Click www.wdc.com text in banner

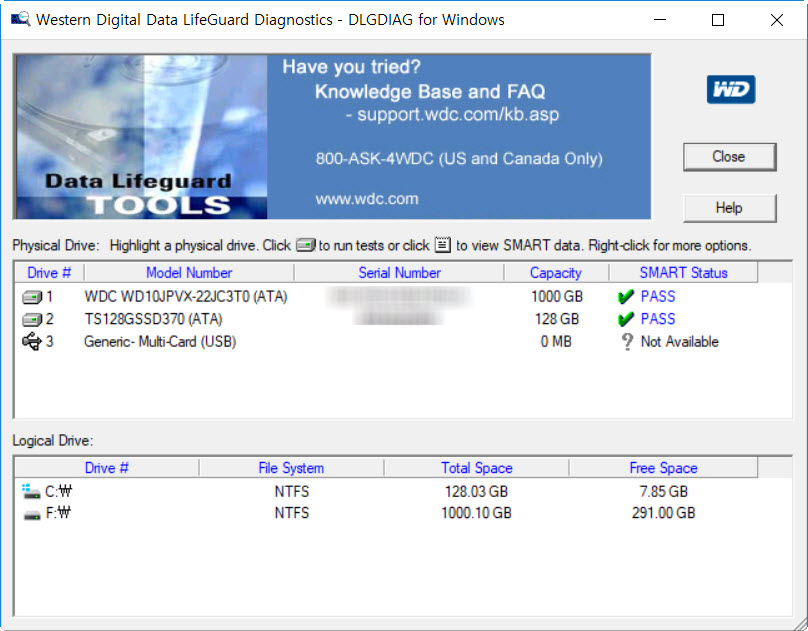tap(367, 199)
